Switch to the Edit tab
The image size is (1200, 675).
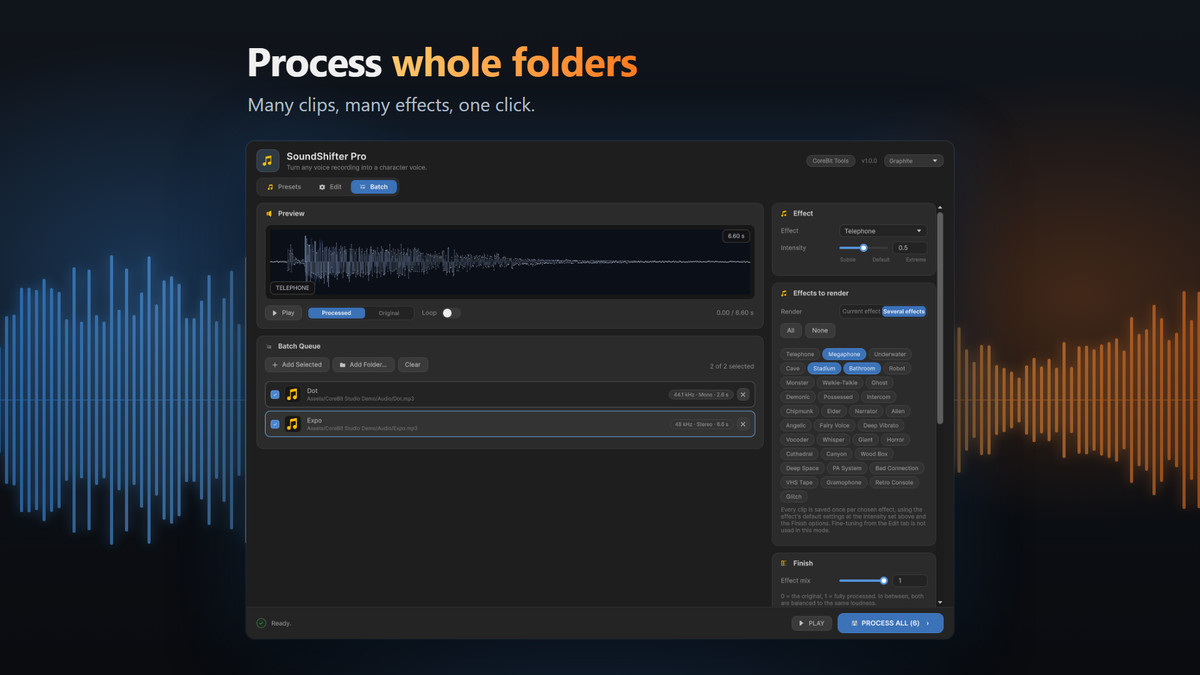(330, 187)
